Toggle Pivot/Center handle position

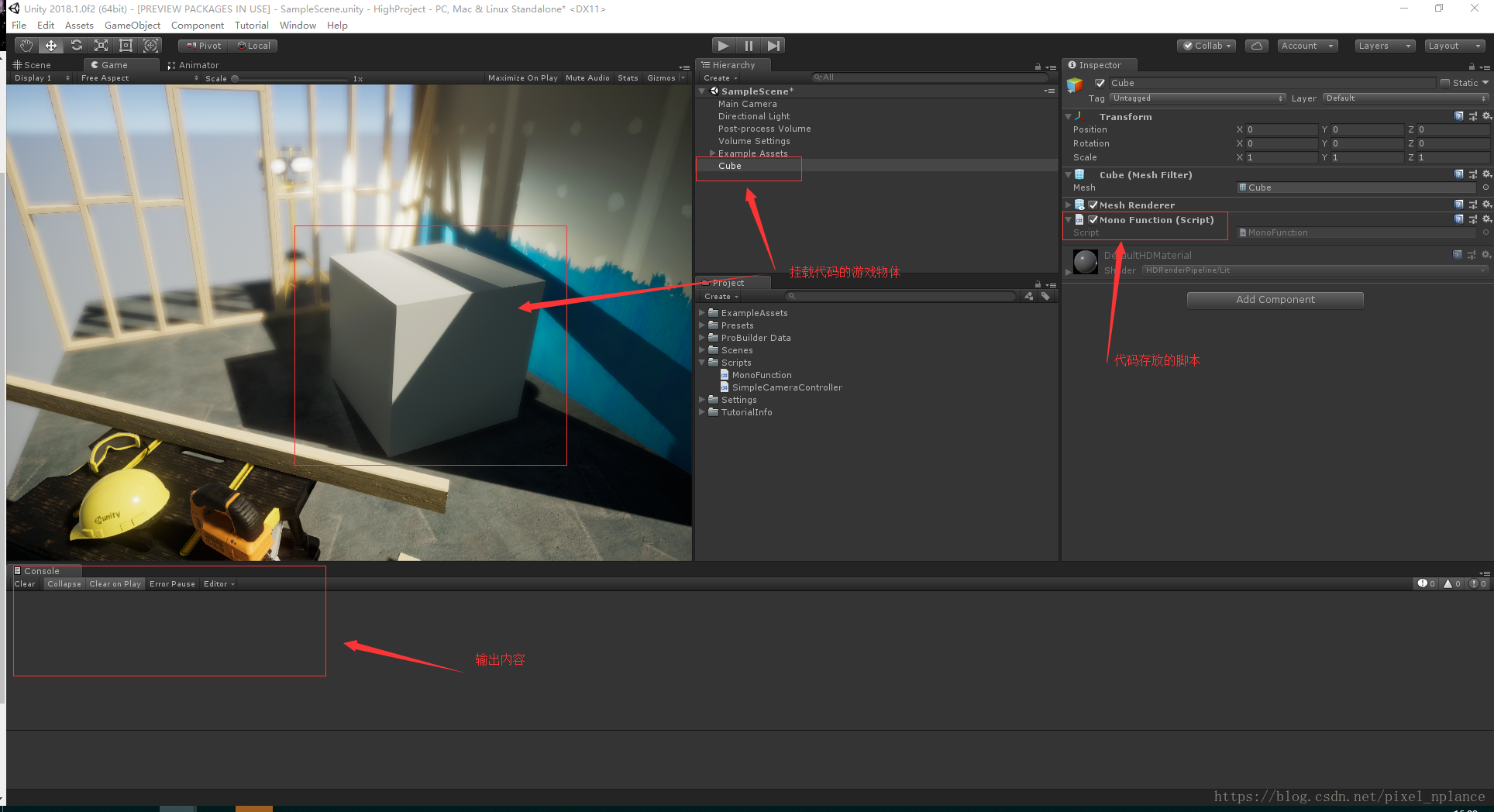pos(204,46)
